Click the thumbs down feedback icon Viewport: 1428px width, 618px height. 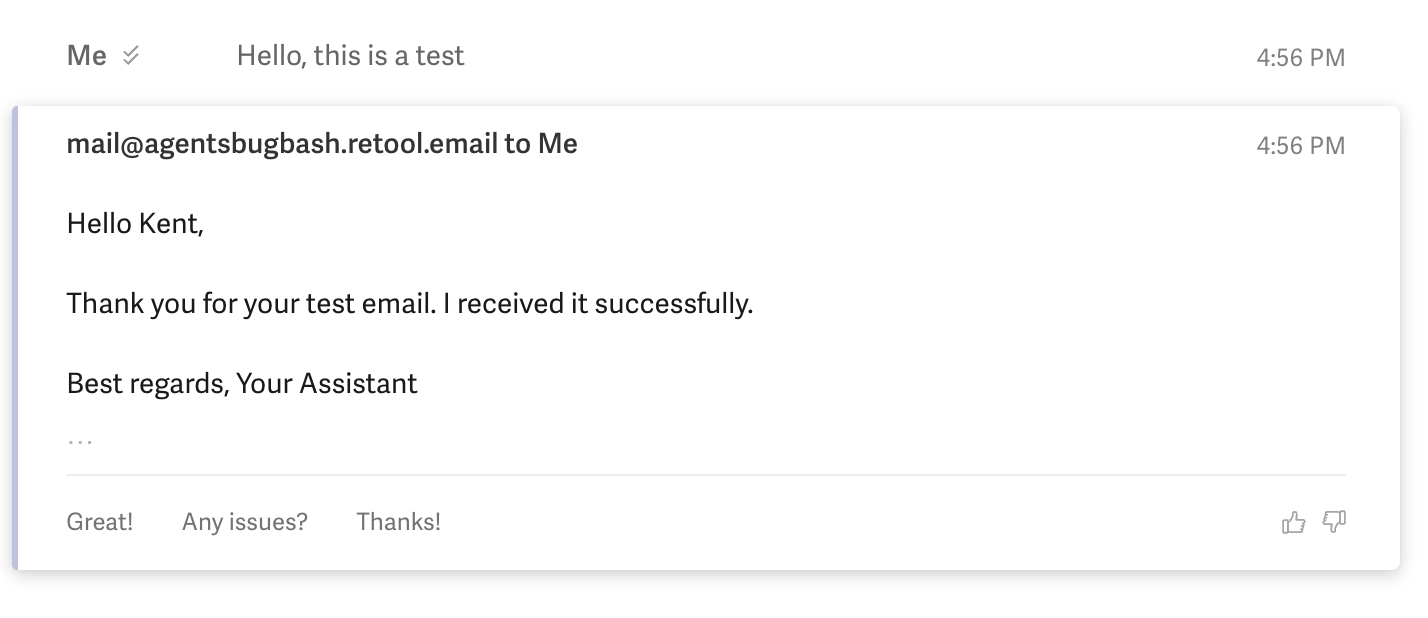(x=1334, y=522)
